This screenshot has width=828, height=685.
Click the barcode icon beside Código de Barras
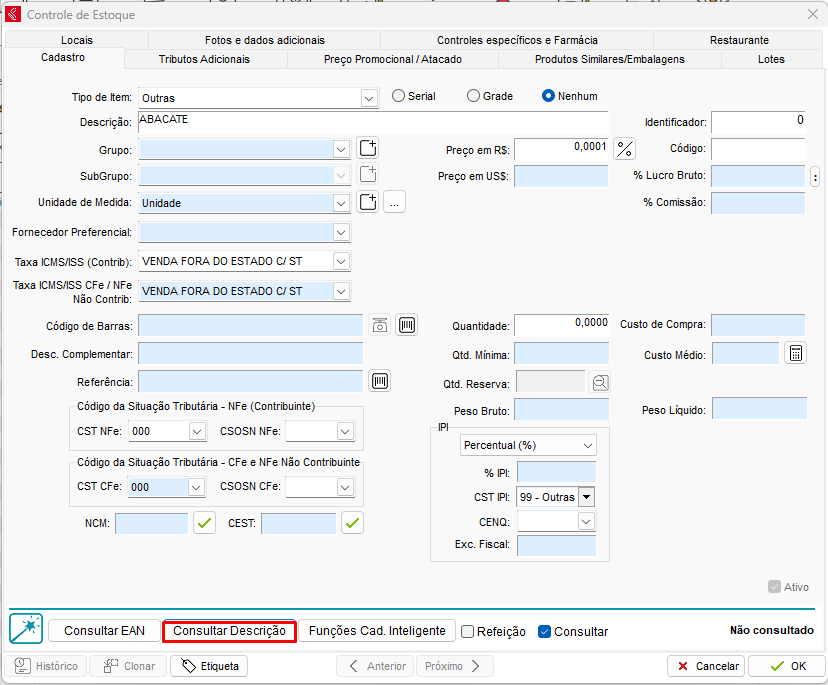[x=407, y=325]
